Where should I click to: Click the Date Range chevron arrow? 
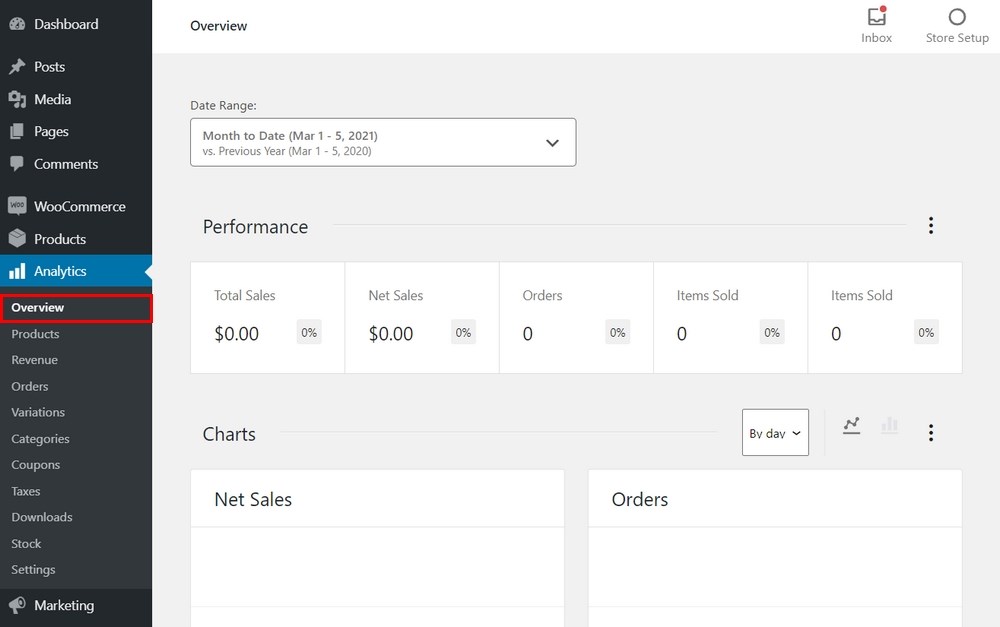[552, 143]
